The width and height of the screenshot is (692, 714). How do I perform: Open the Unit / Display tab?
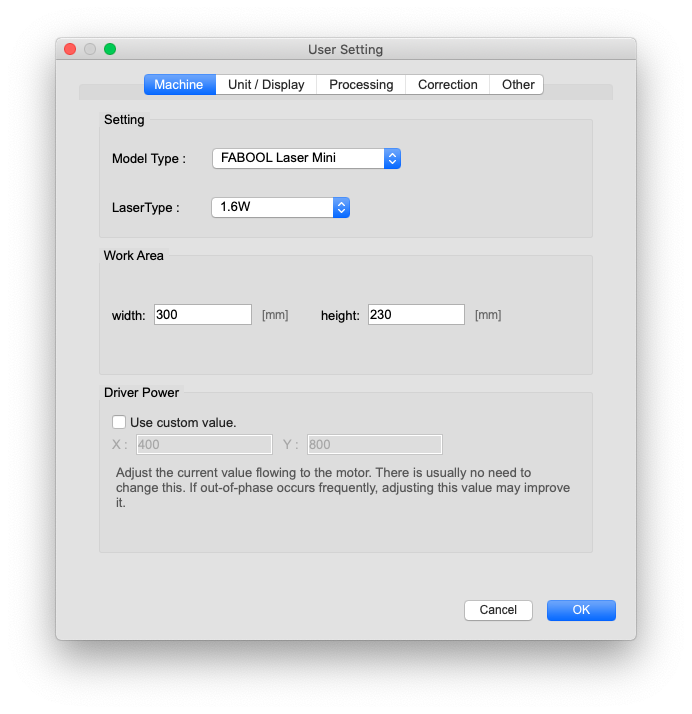(266, 85)
